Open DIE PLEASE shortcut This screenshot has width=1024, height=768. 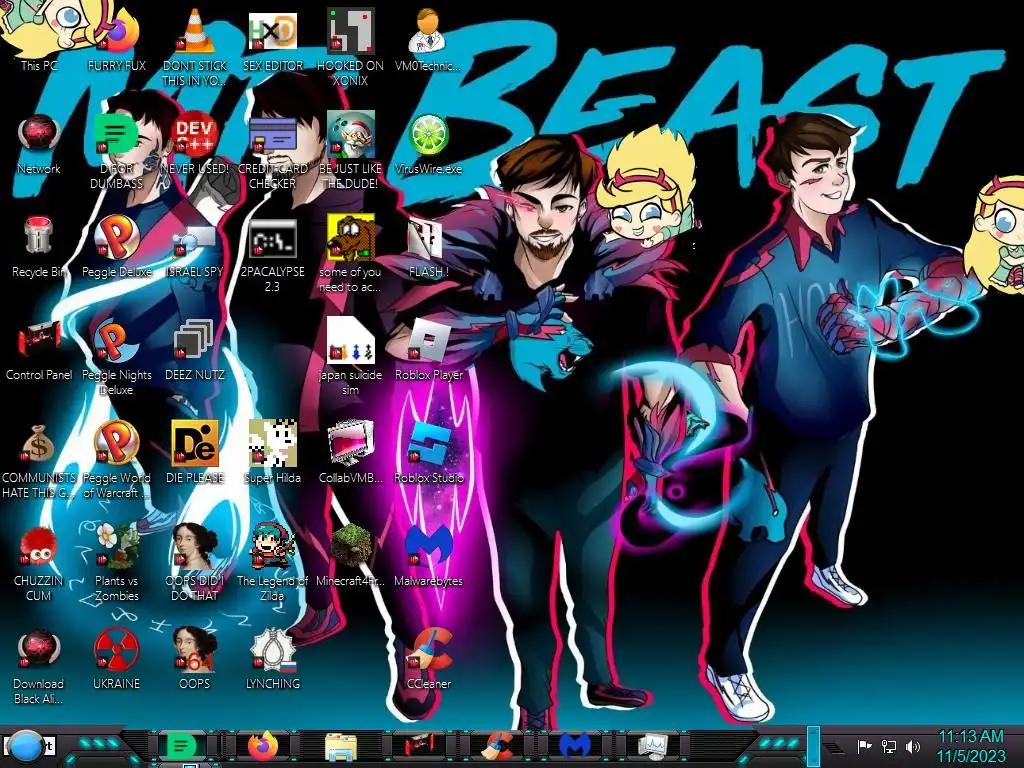coord(195,453)
